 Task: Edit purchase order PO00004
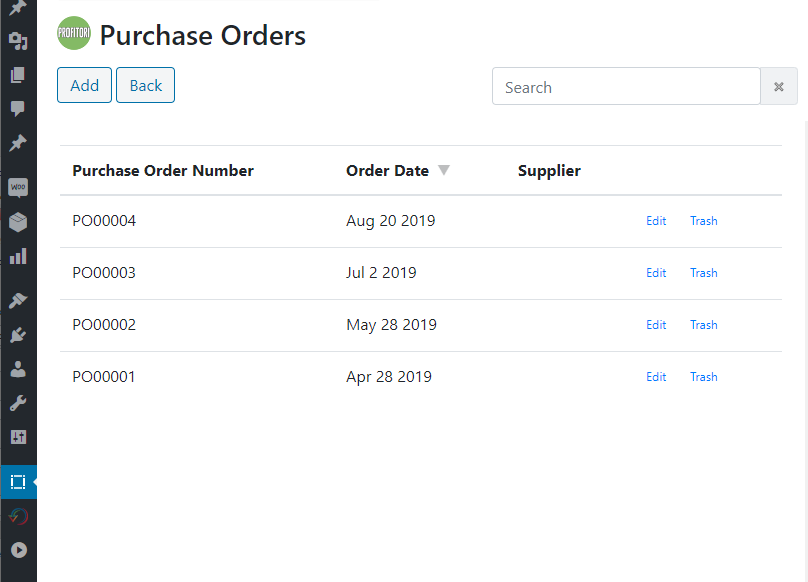(656, 221)
